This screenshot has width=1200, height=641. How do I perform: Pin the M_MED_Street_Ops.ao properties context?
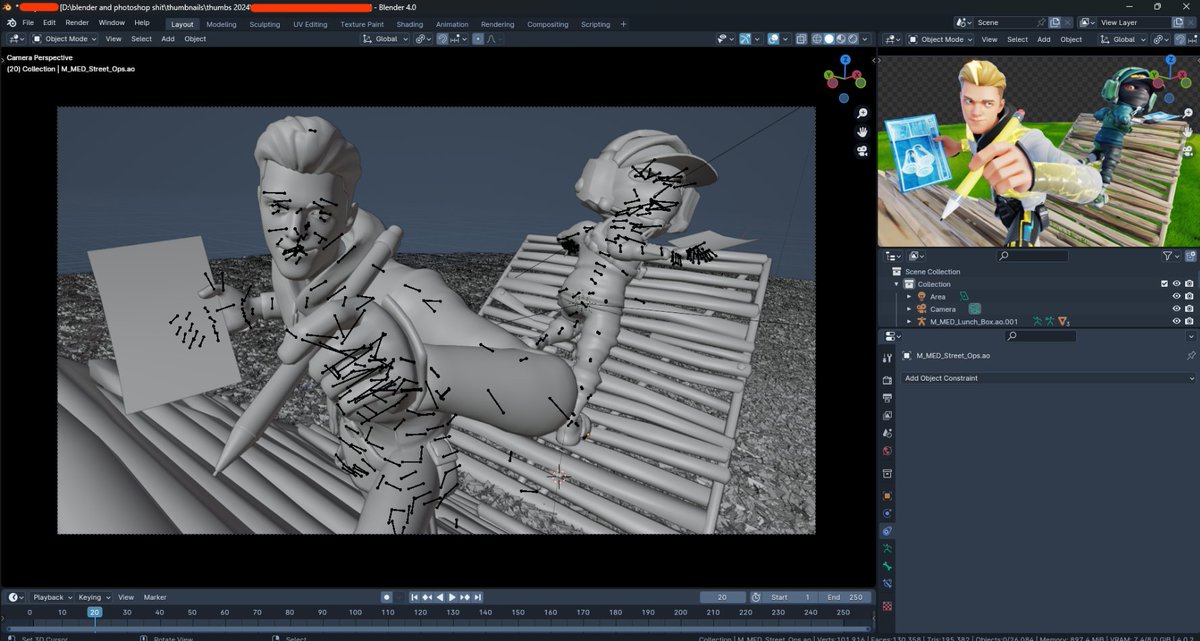1190,355
